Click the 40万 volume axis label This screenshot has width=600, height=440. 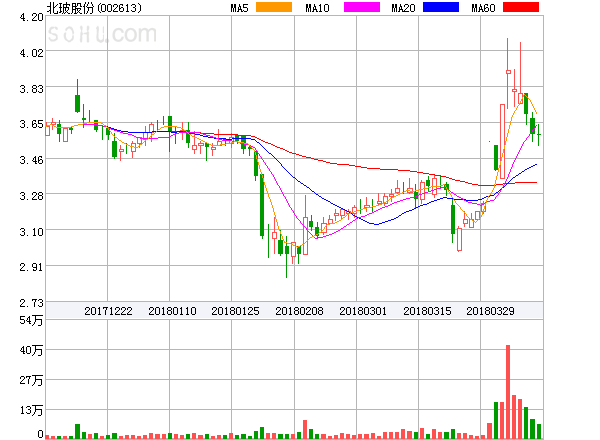31,350
